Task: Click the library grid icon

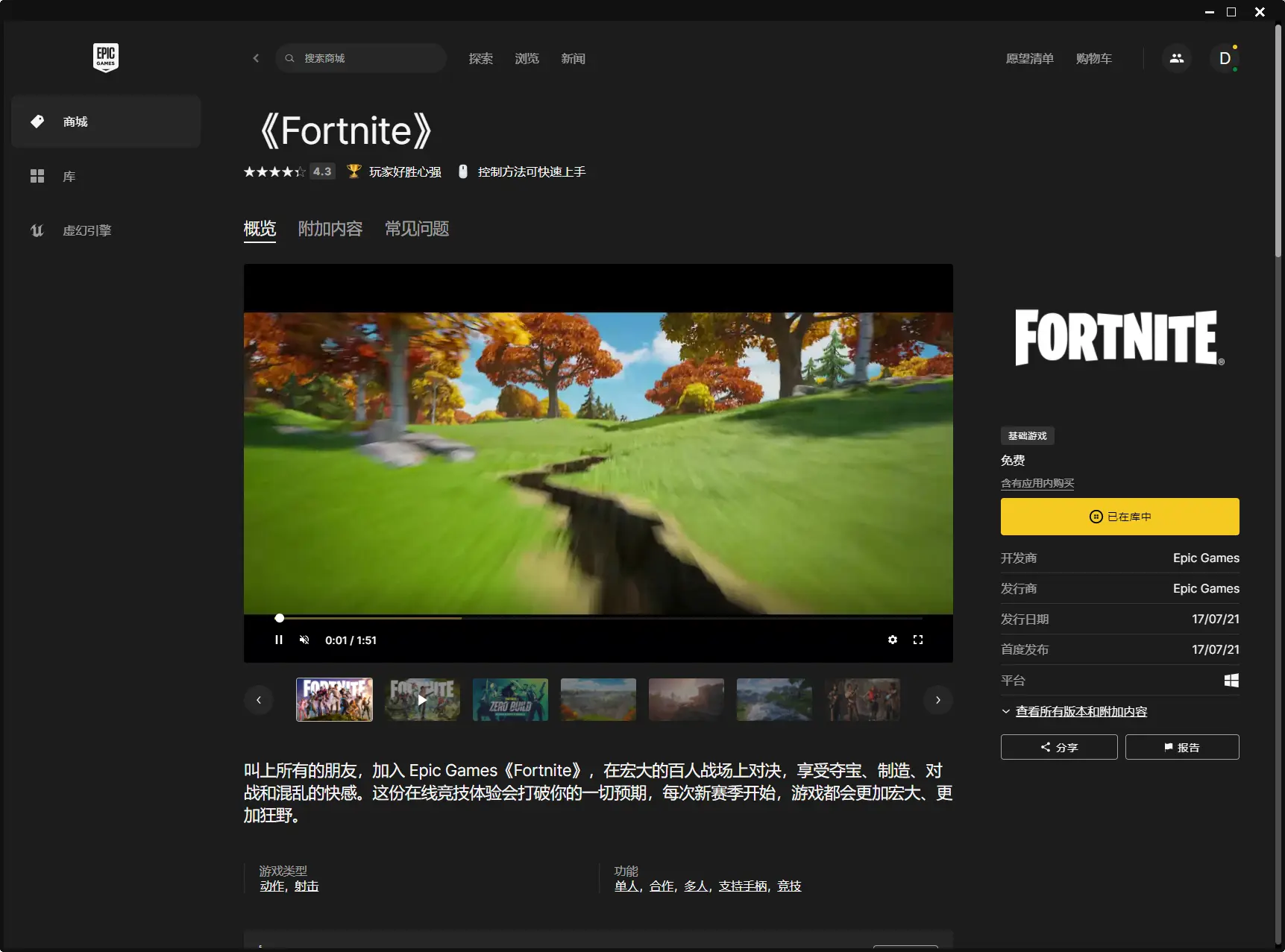Action: tap(37, 176)
